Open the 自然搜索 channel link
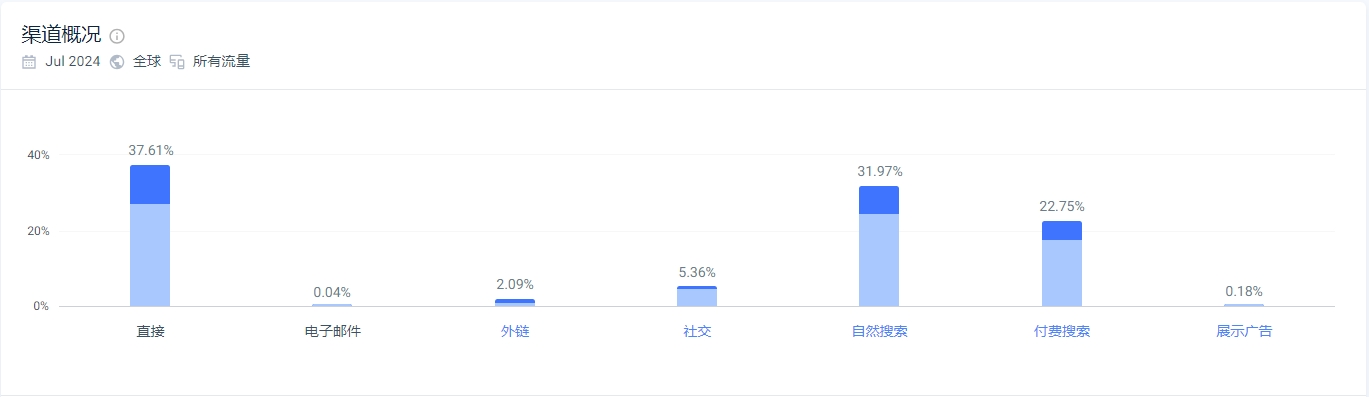The width and height of the screenshot is (1369, 397). (x=879, y=331)
